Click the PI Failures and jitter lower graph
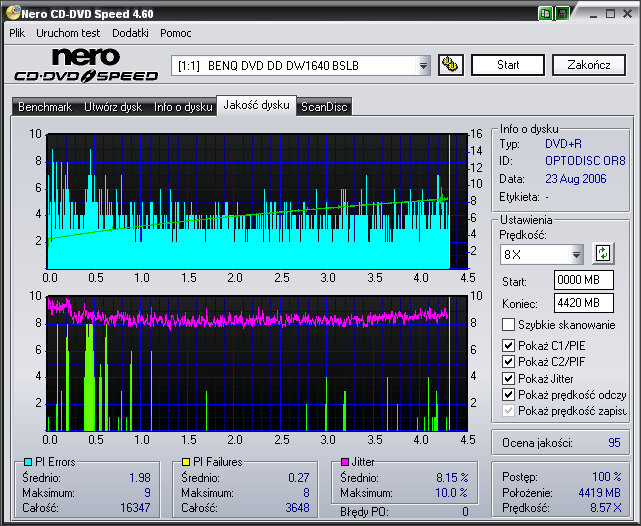Screen dimensions: 641x526 (x=257, y=363)
